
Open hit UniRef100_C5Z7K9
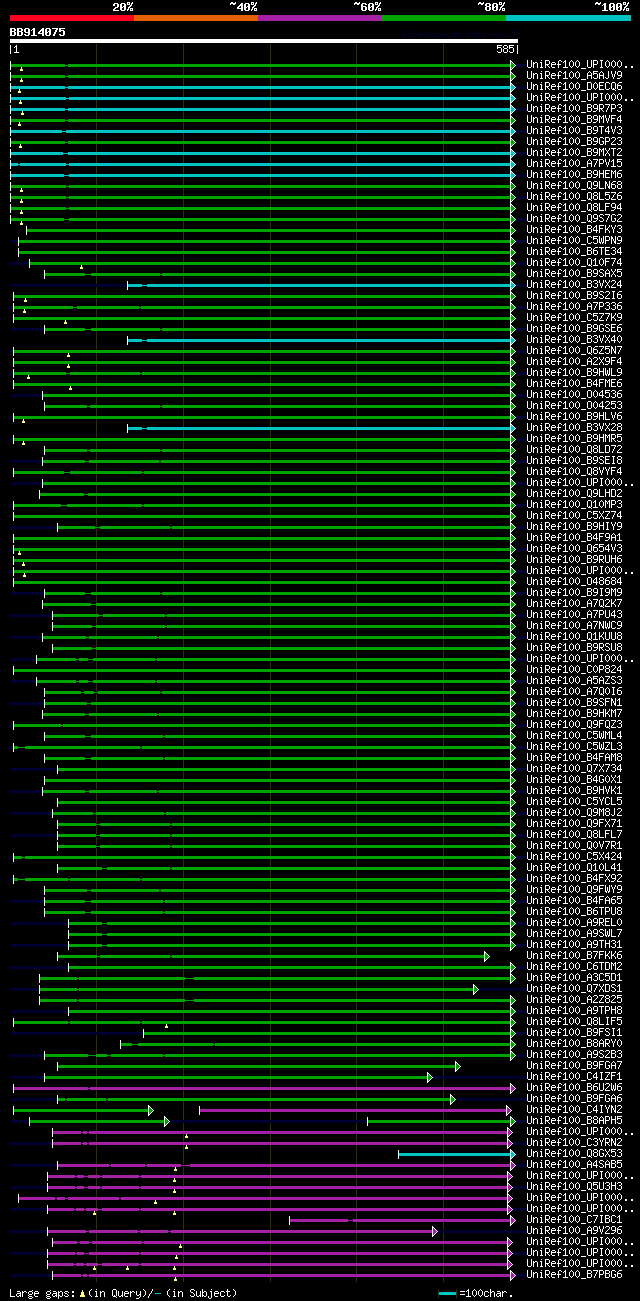pyautogui.click(x=574, y=317)
